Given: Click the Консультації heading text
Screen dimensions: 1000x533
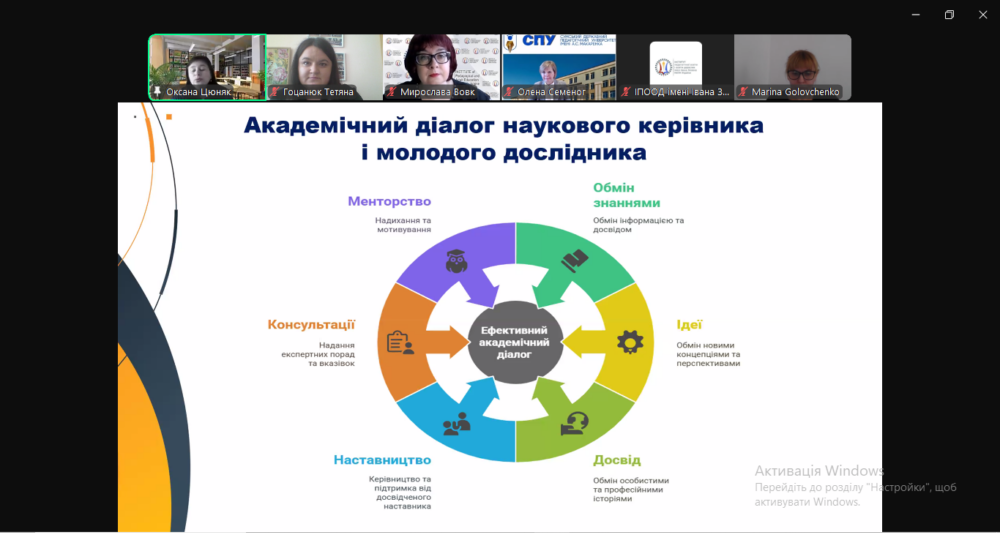Looking at the screenshot, I should (x=311, y=325).
